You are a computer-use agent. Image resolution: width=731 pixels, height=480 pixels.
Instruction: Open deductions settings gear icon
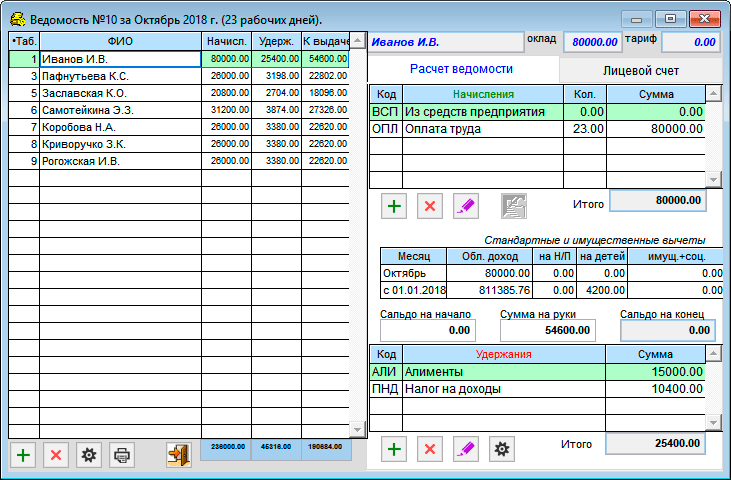pyautogui.click(x=502, y=449)
